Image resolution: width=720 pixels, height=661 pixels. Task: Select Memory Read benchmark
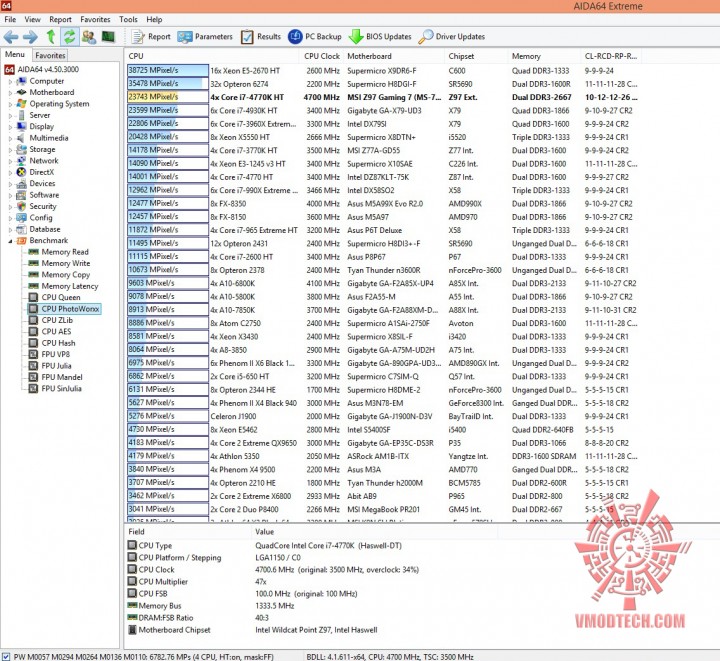(x=59, y=252)
